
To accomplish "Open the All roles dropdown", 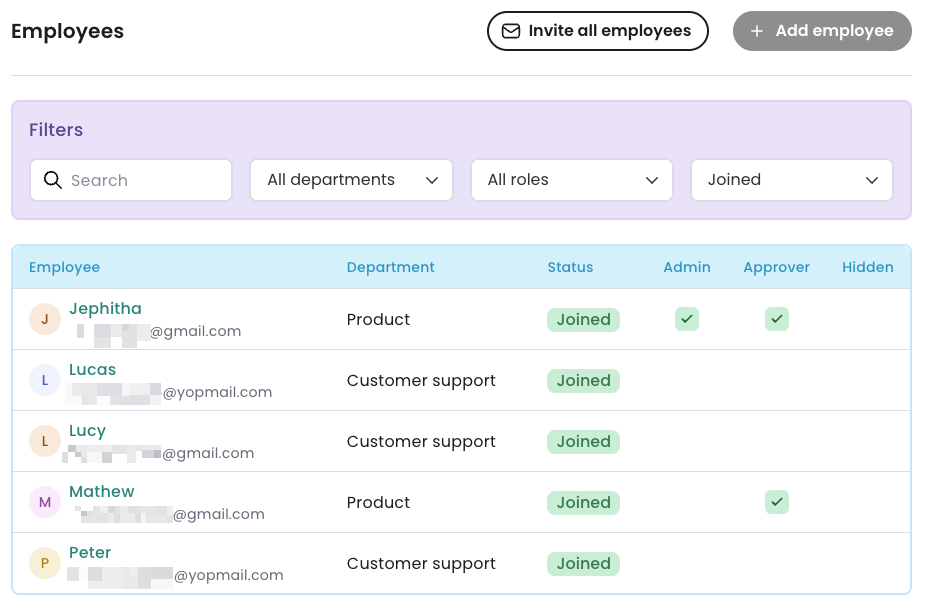I will point(571,180).
